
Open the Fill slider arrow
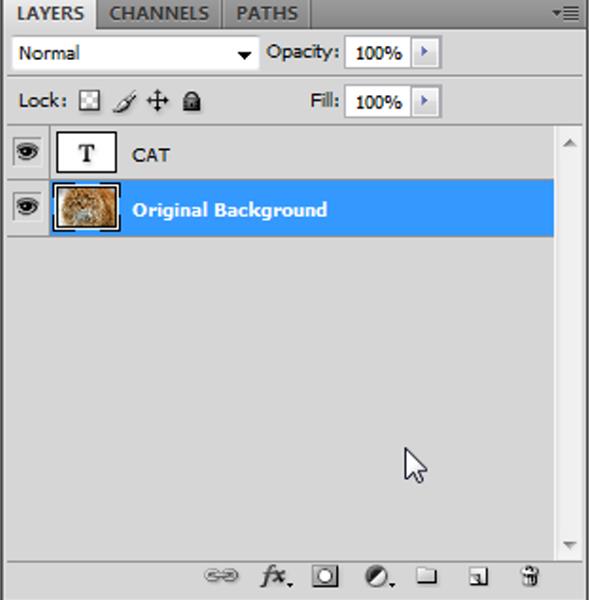click(425, 101)
